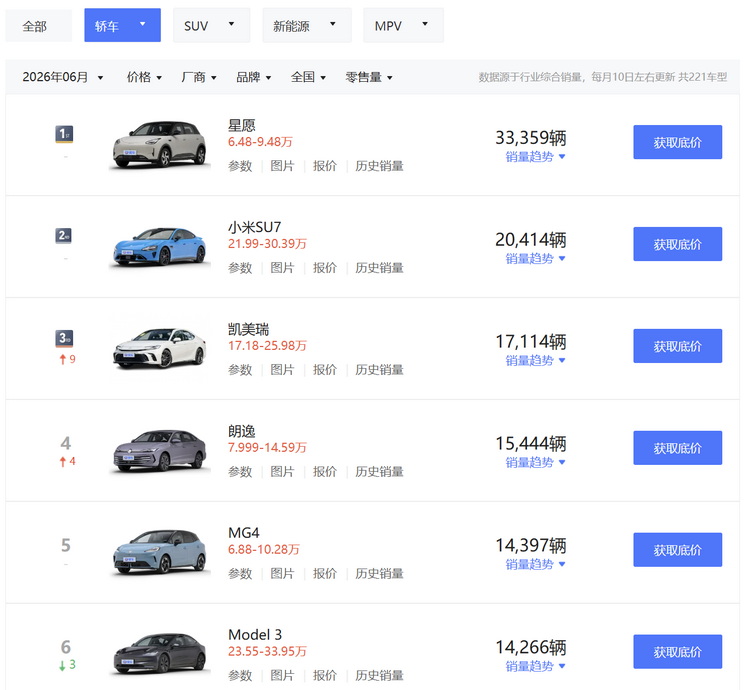View 图片 photos for 朗逸
Viewport: 750px width, 690px height.
[x=282, y=471]
